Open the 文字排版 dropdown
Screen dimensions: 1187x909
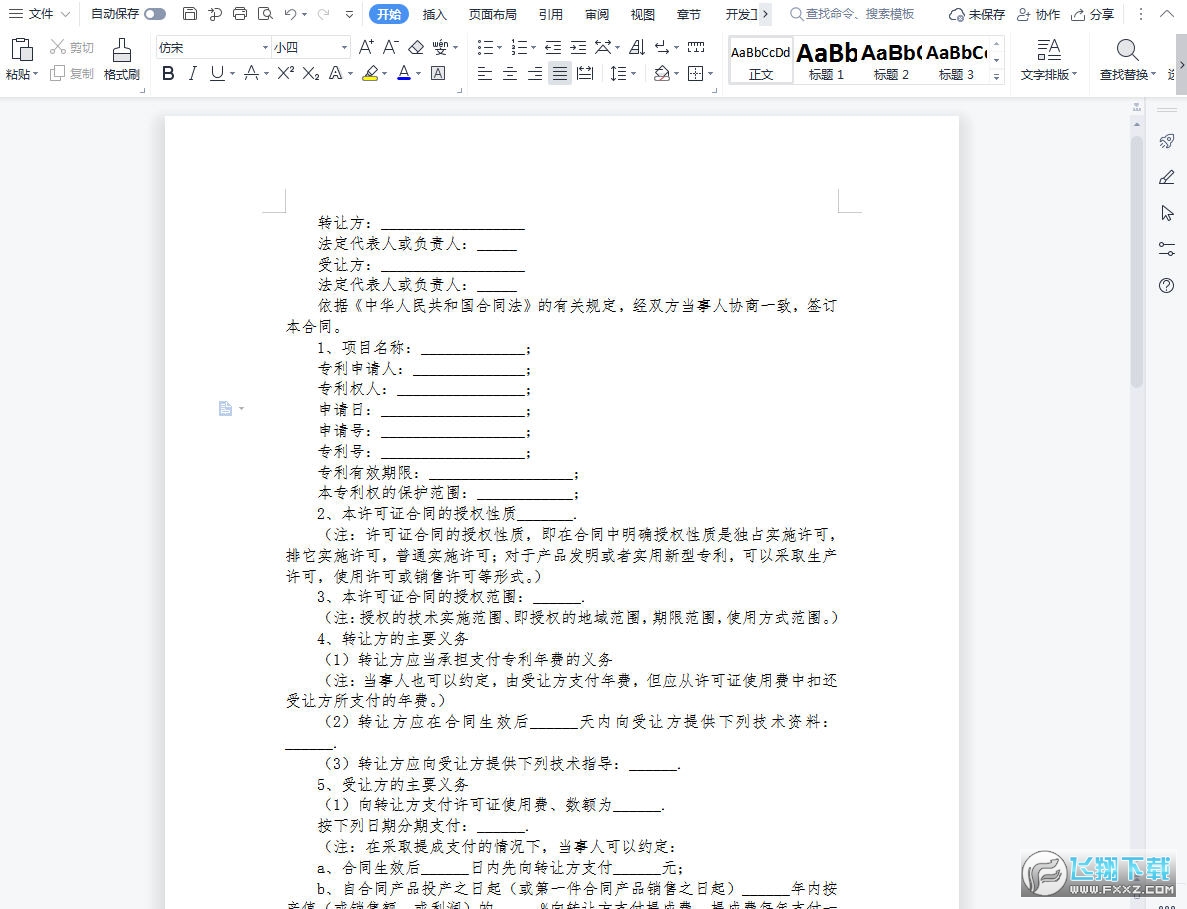1048,60
